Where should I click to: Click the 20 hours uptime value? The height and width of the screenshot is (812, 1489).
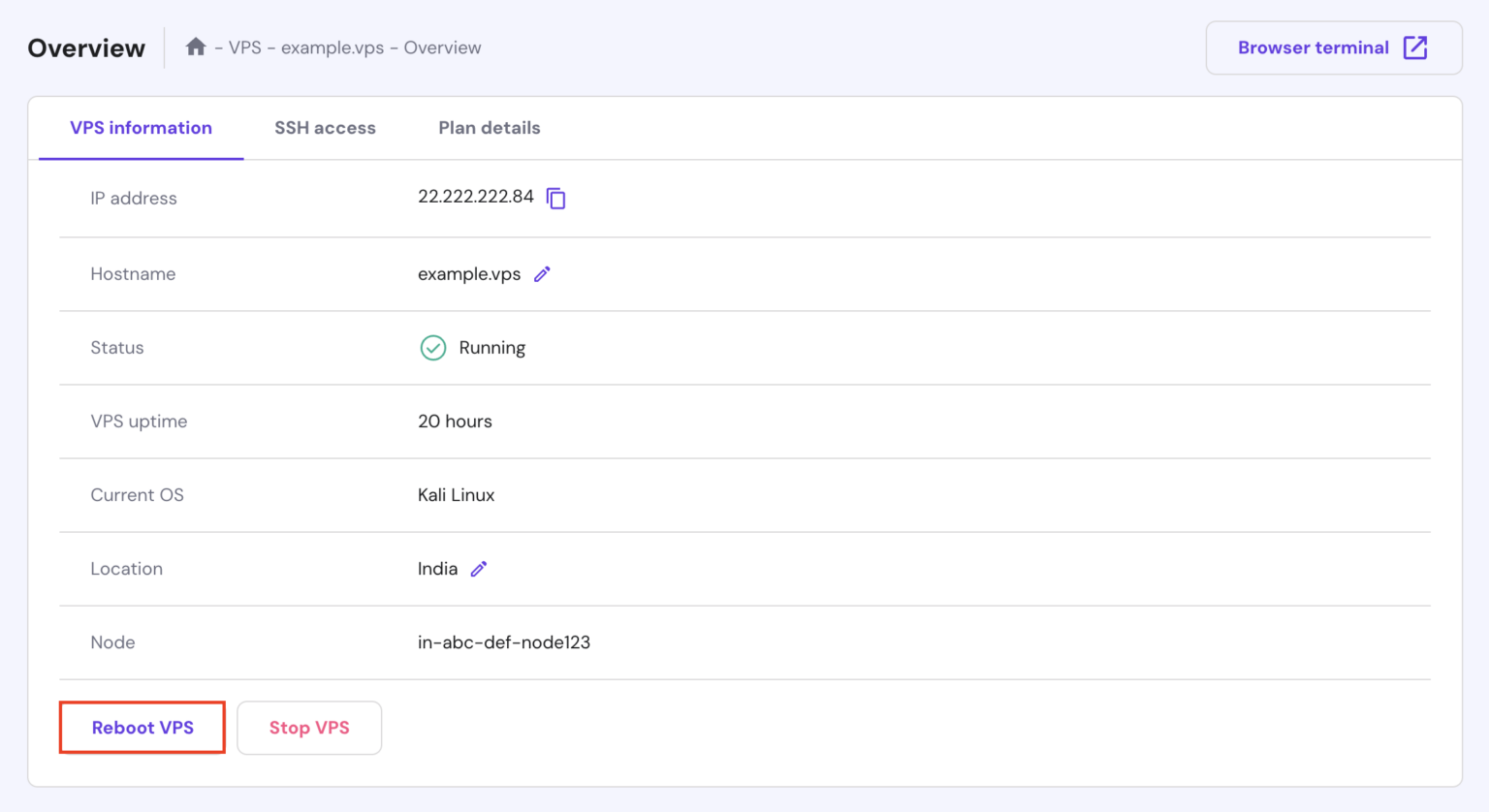click(x=455, y=422)
